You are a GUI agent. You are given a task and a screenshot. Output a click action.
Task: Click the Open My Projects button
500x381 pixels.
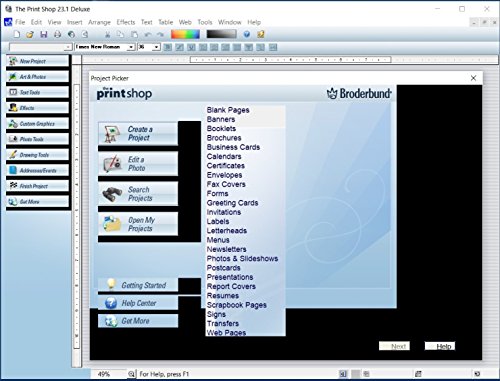138,224
